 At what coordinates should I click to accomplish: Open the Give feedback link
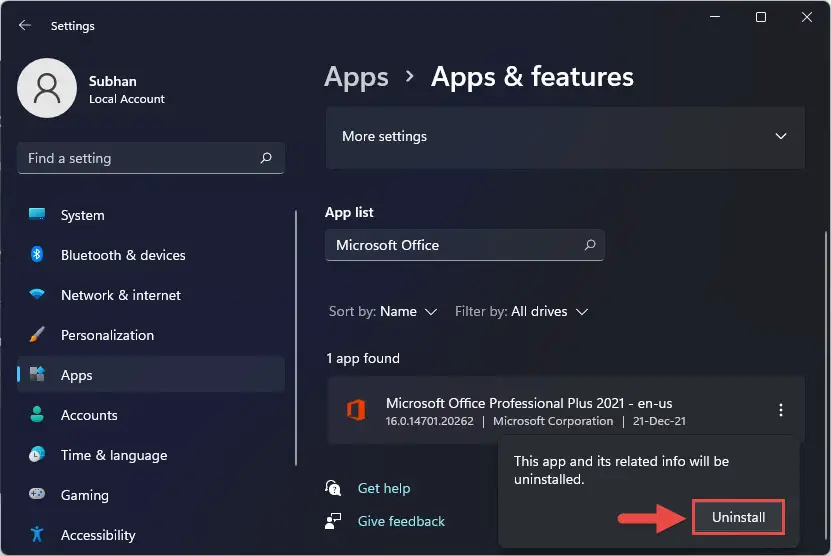(401, 522)
